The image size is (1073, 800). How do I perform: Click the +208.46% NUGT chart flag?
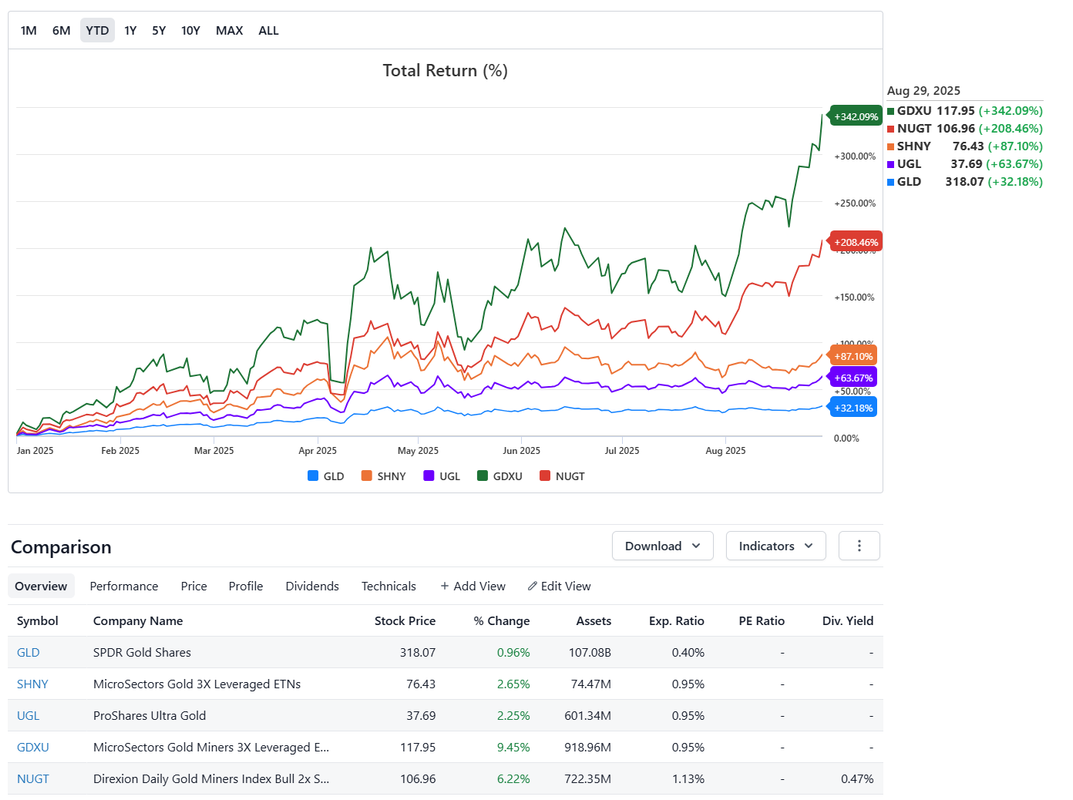click(x=855, y=242)
